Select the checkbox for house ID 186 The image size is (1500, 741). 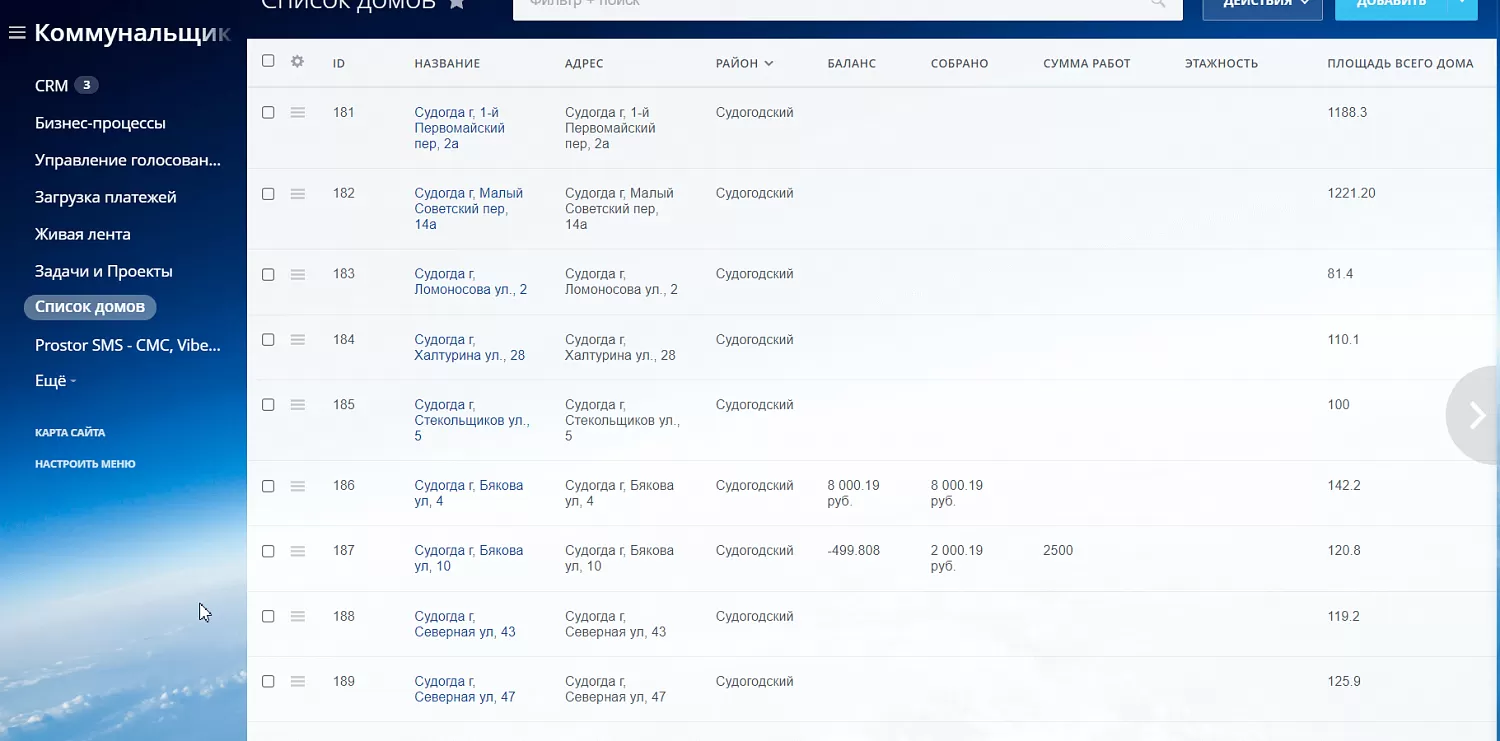pyautogui.click(x=268, y=486)
